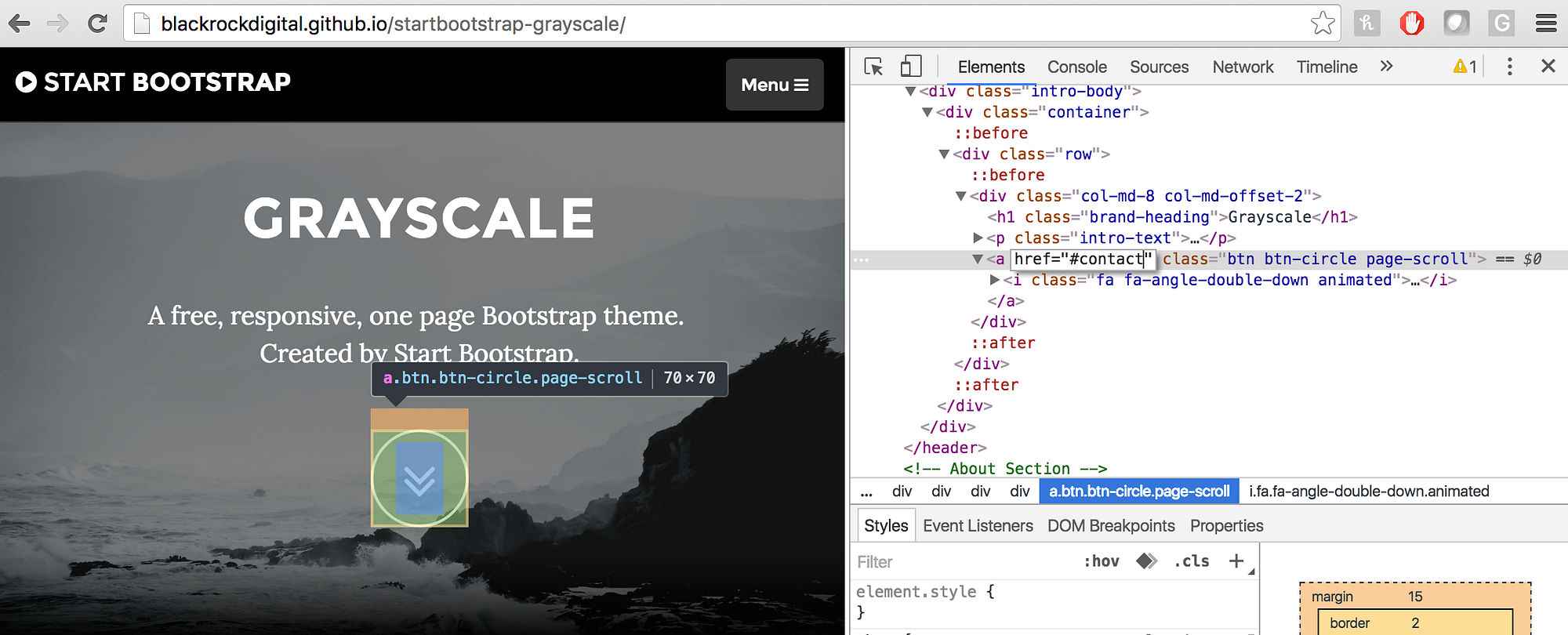Click the inspect element picker icon
Screen dimensions: 1568x635
tap(873, 67)
